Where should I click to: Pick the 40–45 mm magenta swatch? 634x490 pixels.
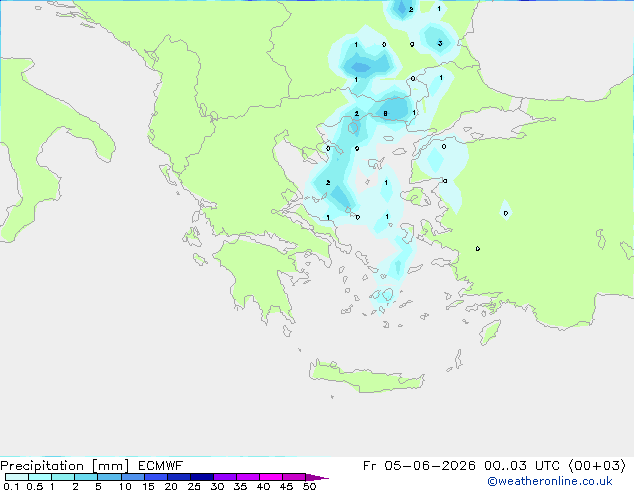271,477
